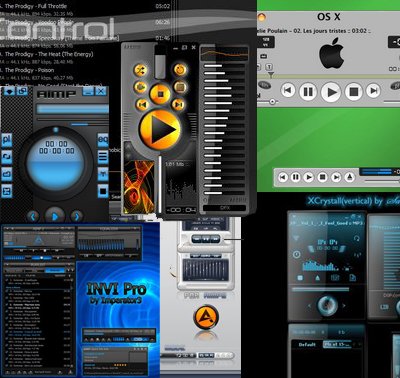
Task: Open the eq equalizer on blue AIMP skin
Action: [x=103, y=139]
